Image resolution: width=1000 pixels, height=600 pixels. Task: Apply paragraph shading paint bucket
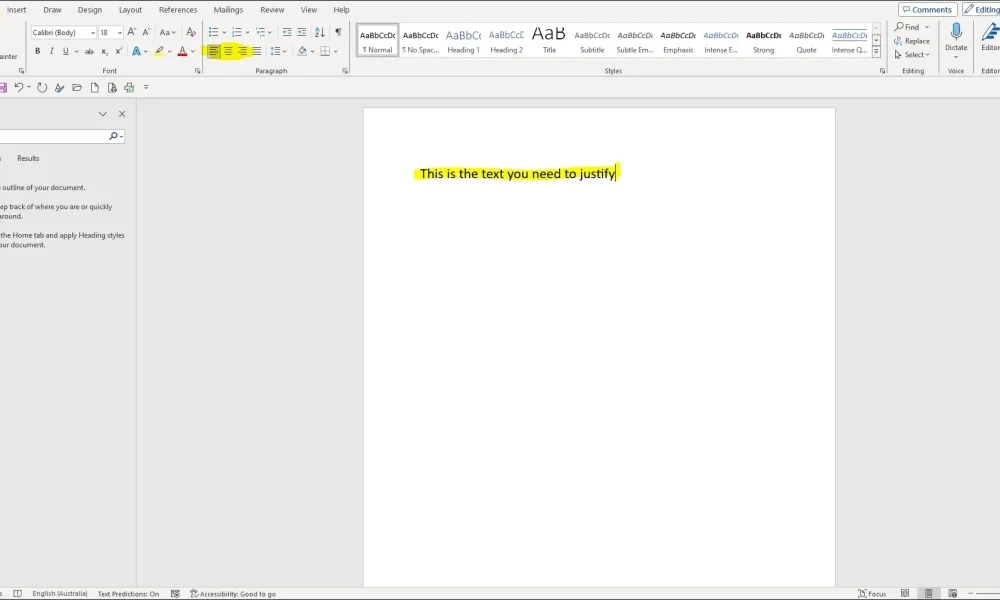coord(302,51)
